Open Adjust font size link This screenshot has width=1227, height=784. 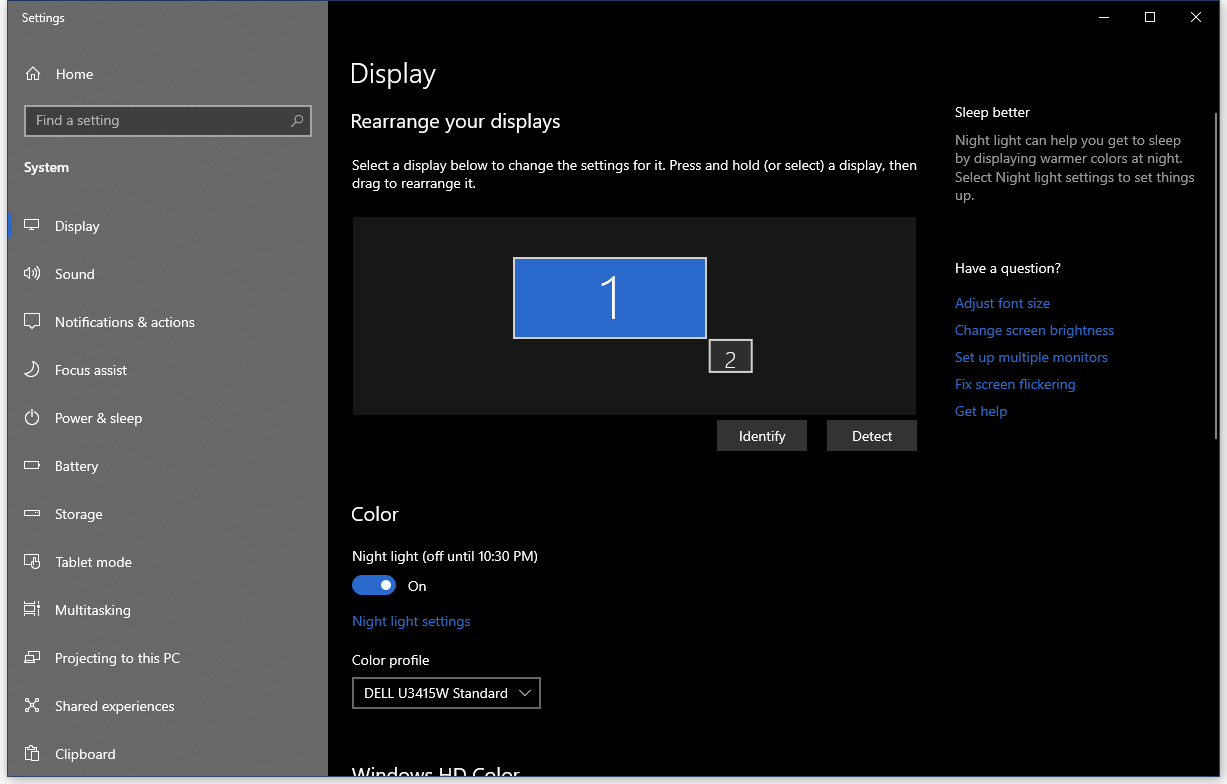tap(1002, 303)
